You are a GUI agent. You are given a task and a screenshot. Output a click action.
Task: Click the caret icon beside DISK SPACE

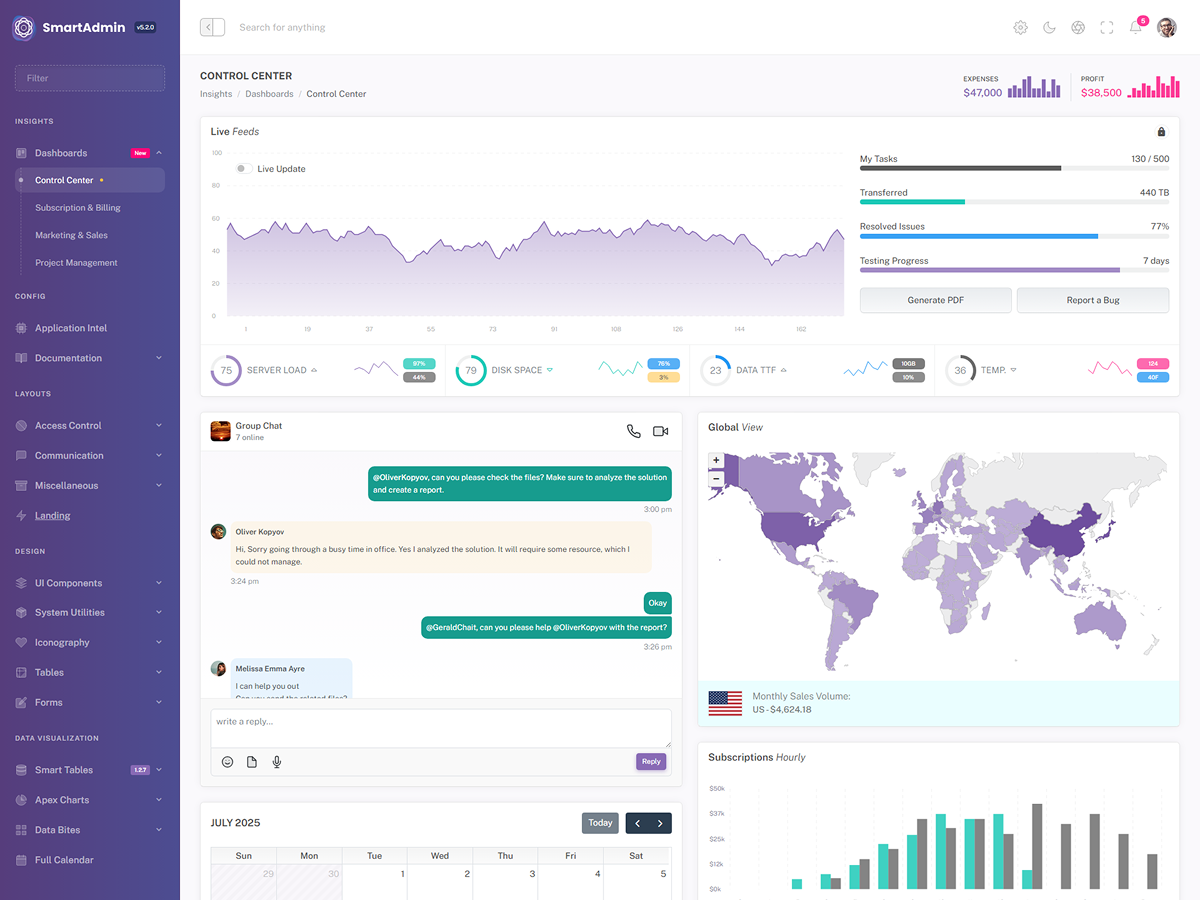pyautogui.click(x=550, y=370)
